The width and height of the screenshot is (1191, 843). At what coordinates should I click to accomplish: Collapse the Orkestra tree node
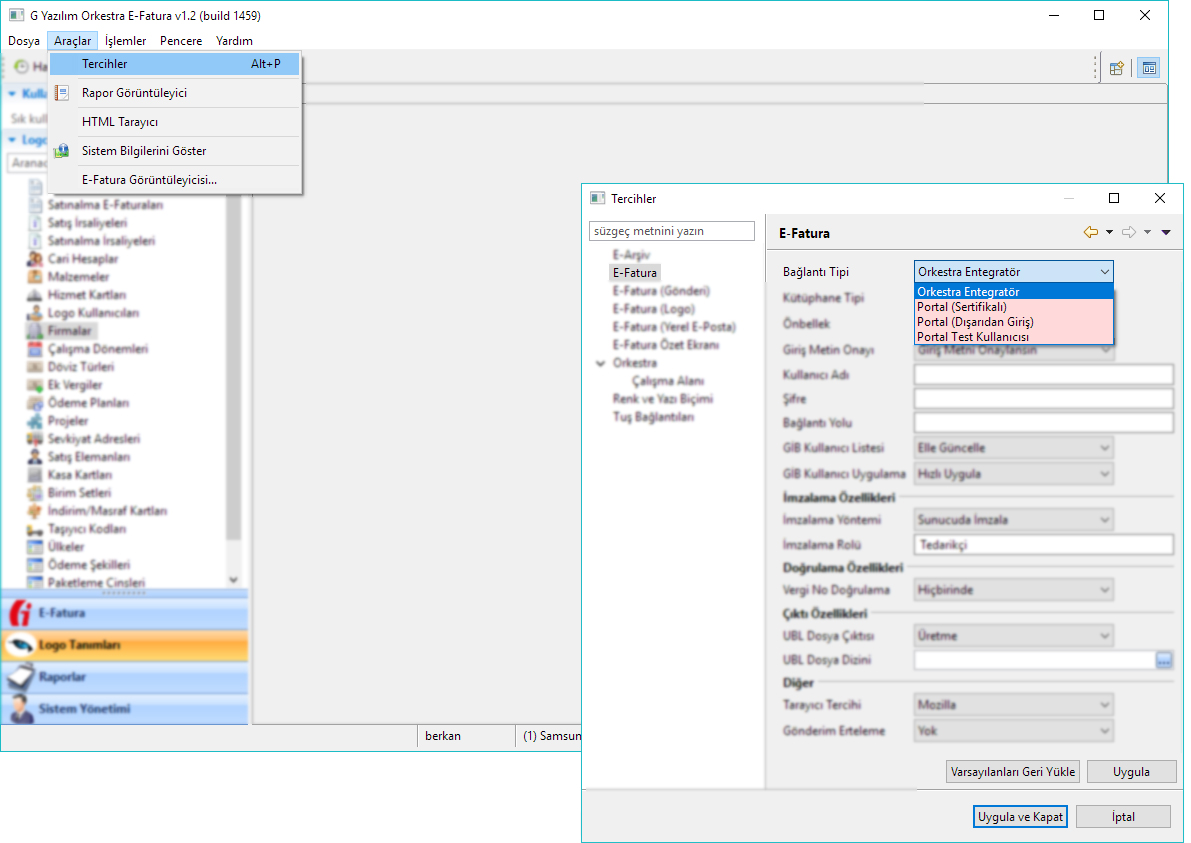click(x=601, y=363)
